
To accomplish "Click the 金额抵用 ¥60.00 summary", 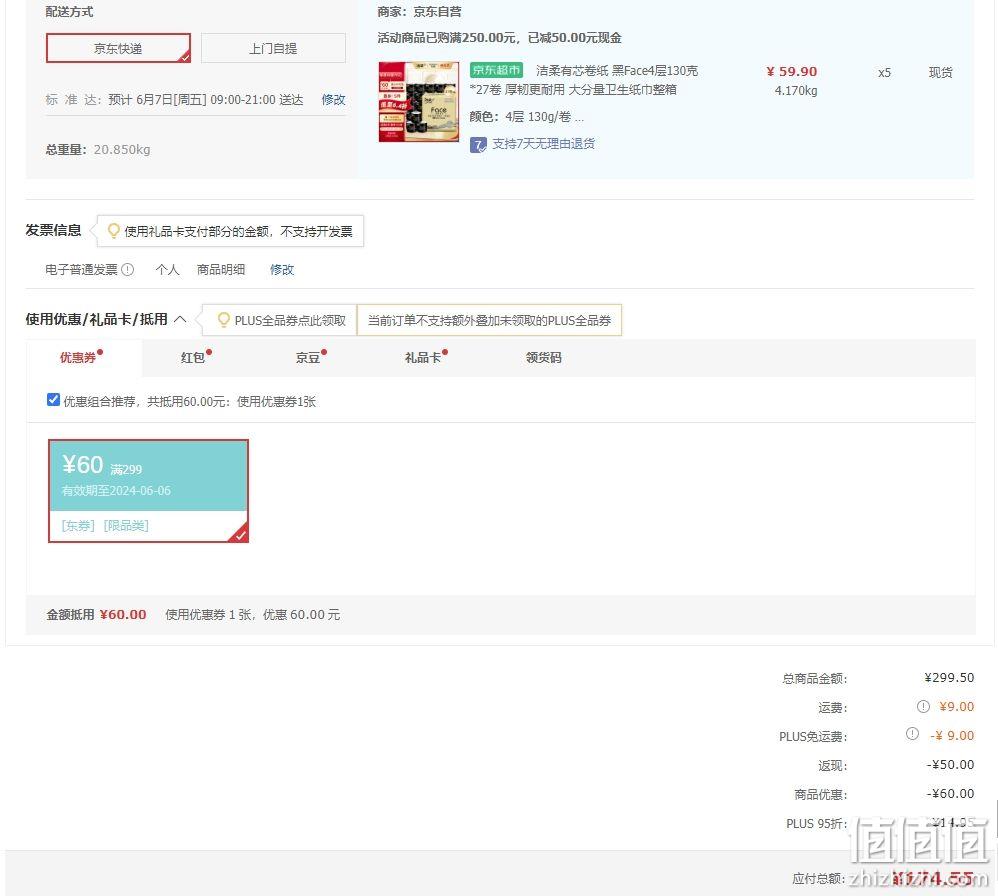I will tap(96, 614).
